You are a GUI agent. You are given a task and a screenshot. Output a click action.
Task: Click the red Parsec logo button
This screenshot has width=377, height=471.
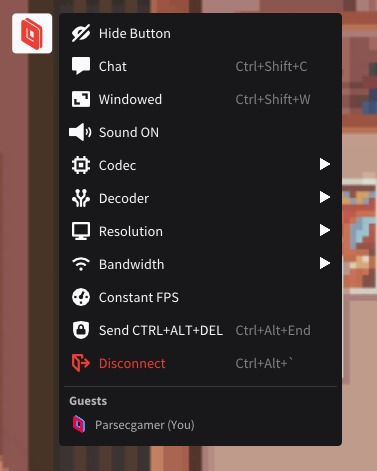pyautogui.click(x=32, y=33)
